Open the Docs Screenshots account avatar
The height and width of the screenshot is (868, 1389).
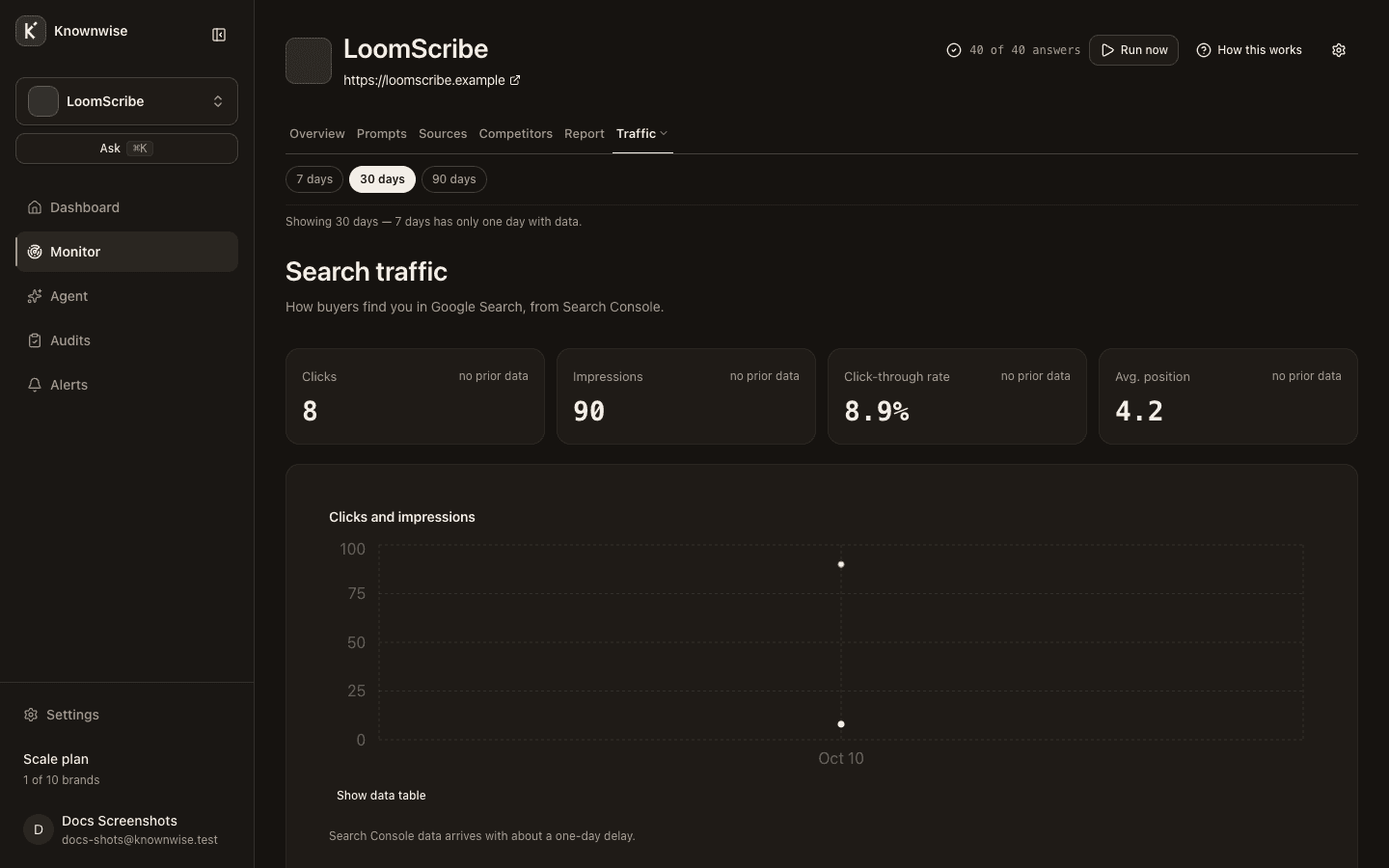tap(39, 829)
